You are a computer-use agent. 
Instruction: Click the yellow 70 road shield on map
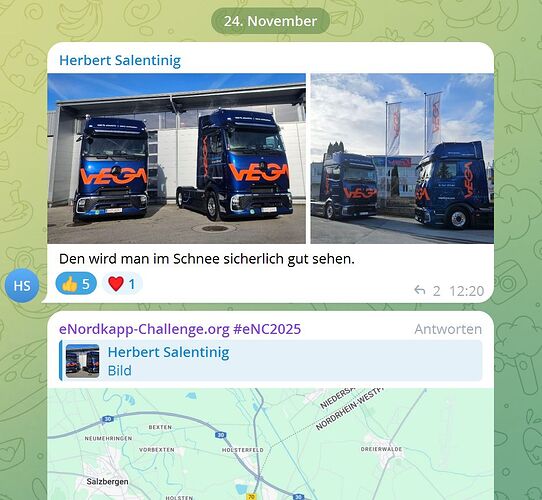[252, 497]
